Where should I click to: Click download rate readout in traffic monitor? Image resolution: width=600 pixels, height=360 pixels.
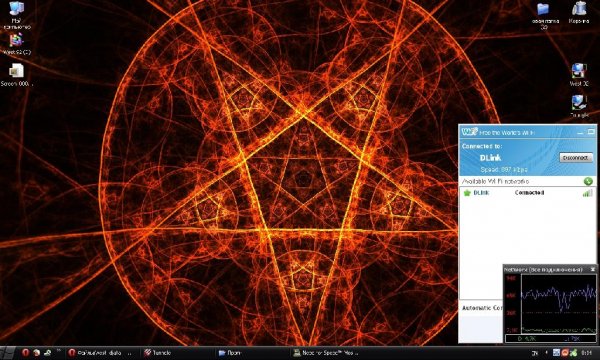527,339
